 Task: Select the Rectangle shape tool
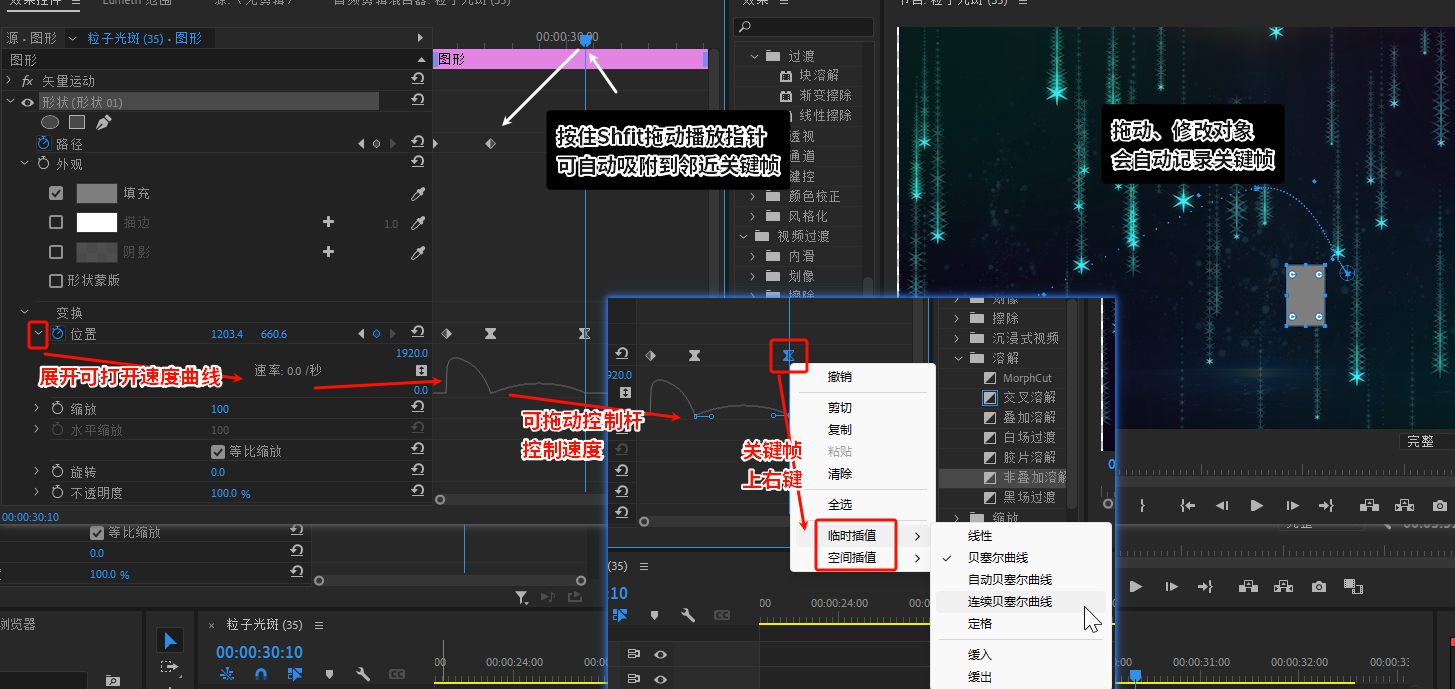pos(77,122)
